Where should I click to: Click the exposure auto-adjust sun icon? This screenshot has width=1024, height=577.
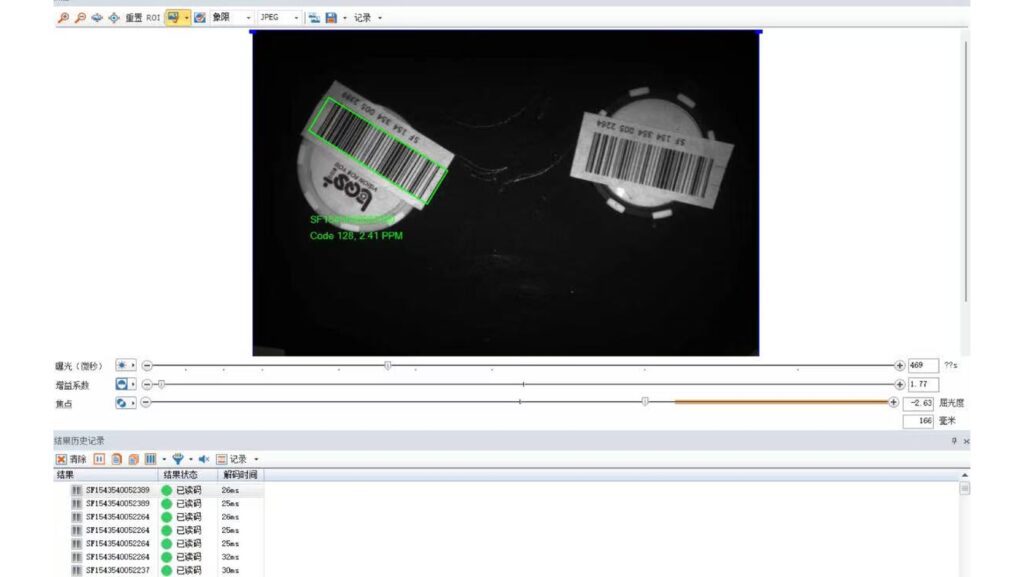point(121,366)
